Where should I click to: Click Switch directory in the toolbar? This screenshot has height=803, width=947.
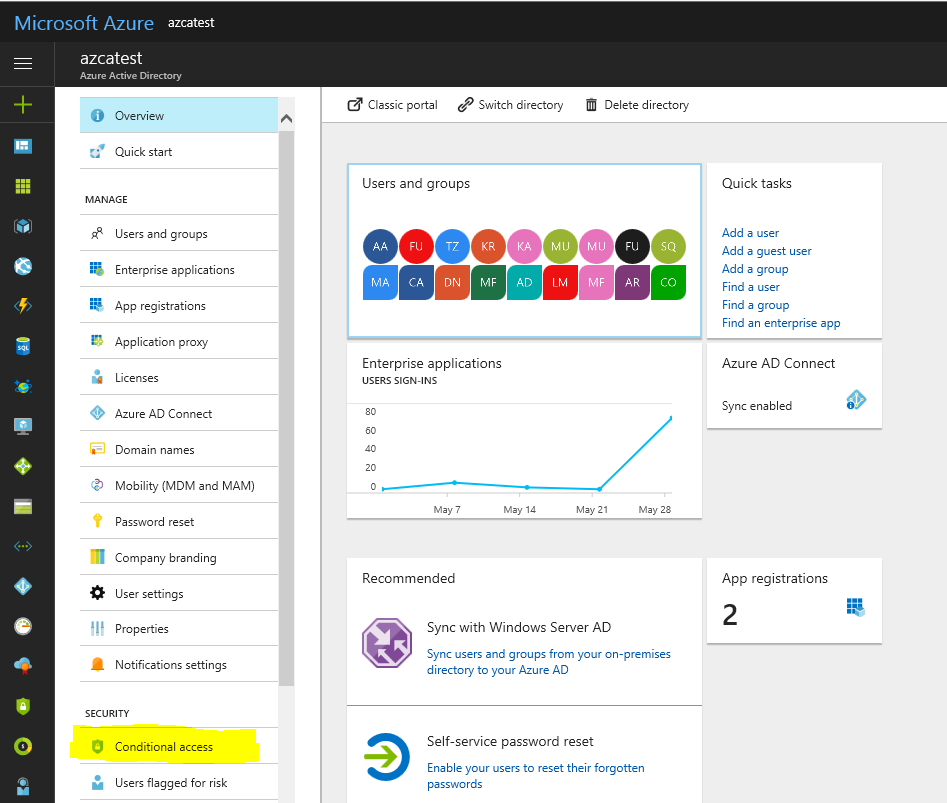510,105
